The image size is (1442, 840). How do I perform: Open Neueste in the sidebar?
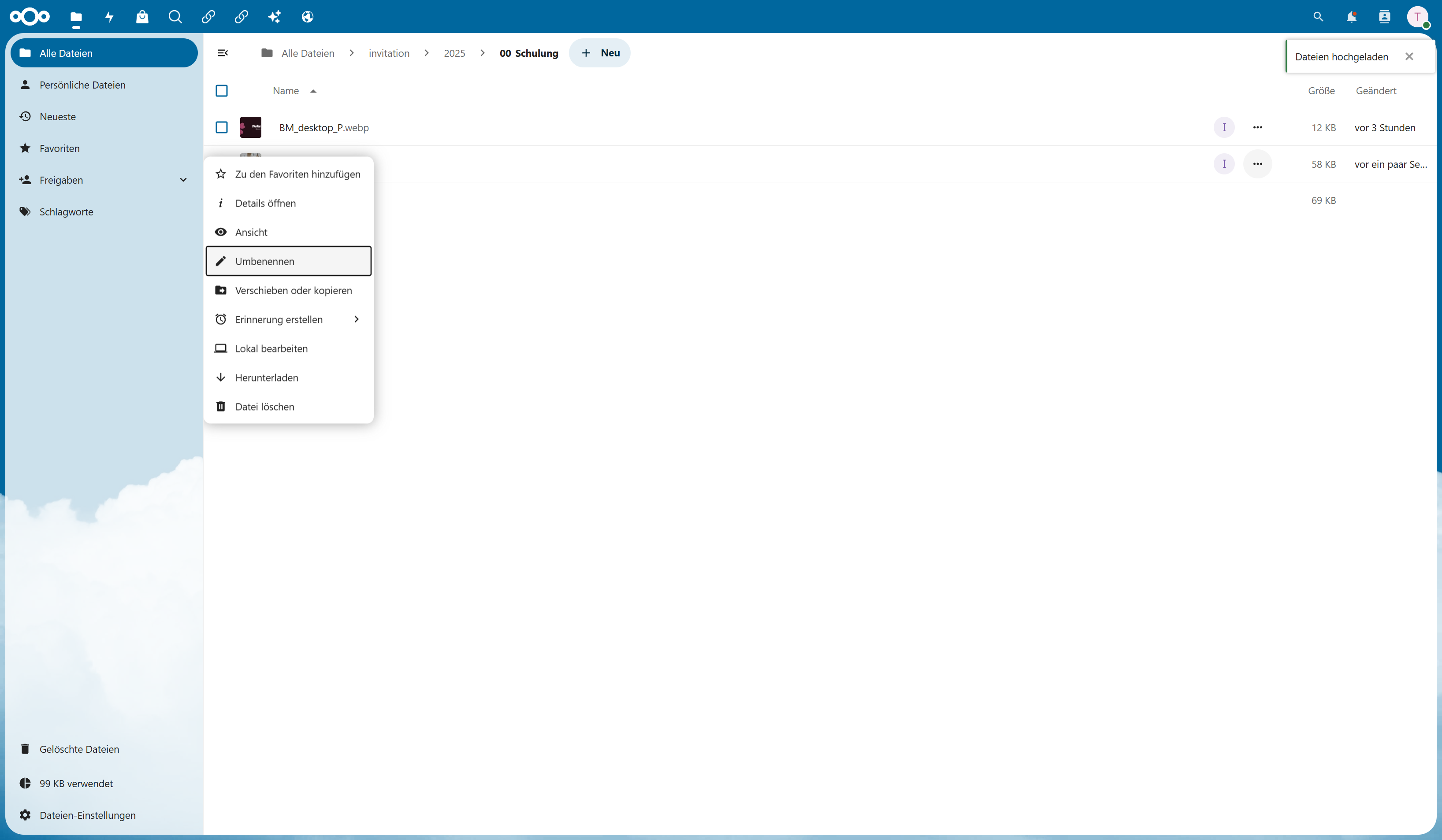tap(104, 117)
